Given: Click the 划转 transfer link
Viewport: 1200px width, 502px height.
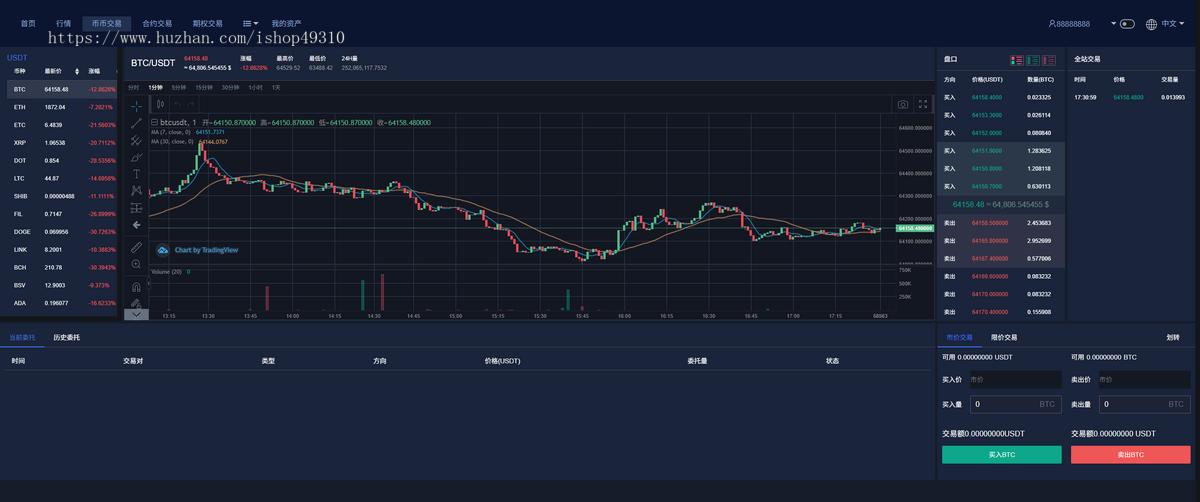Looking at the screenshot, I should [x=1172, y=337].
